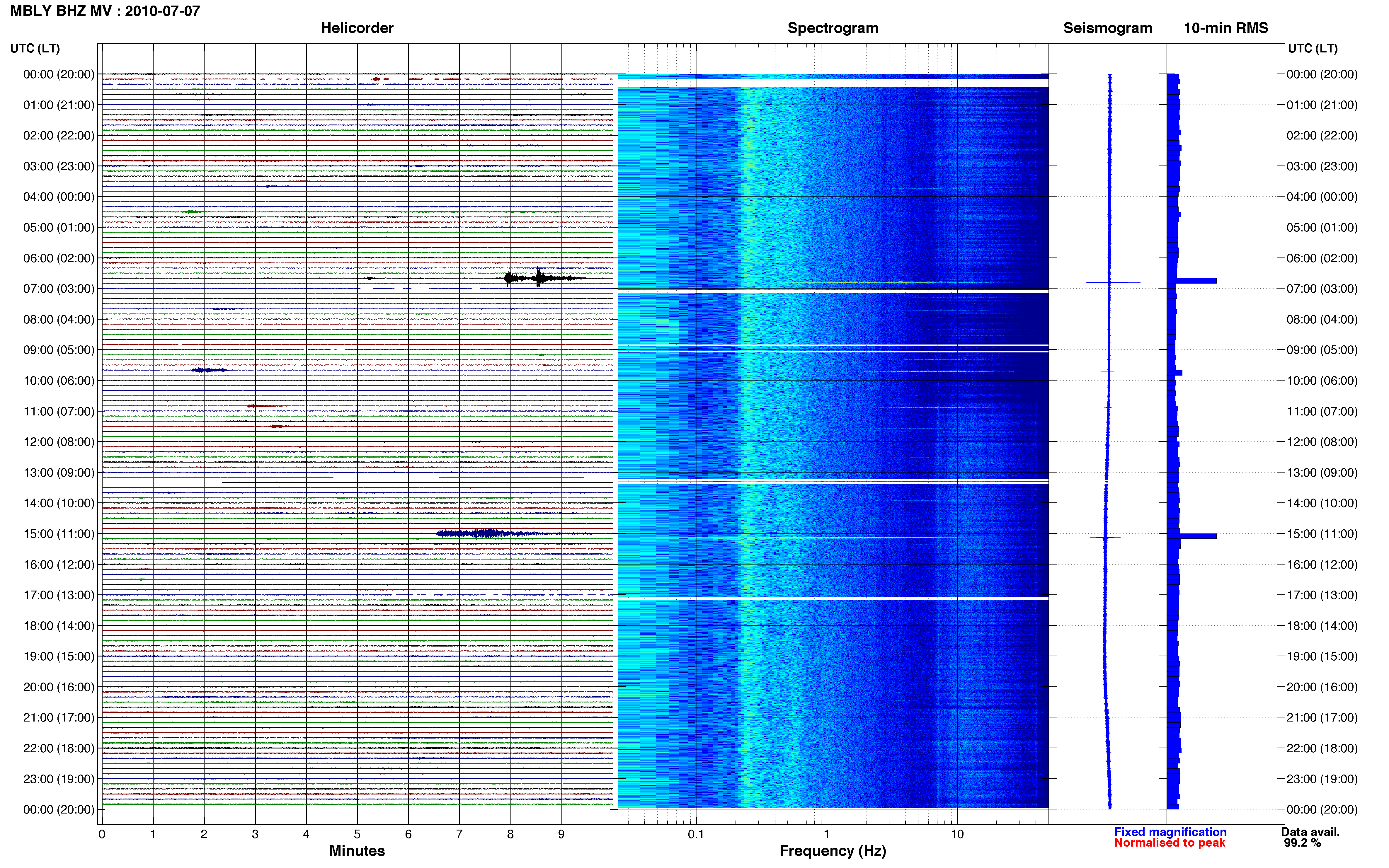
Task: Select the right-axis time label 20:00 (16:00)
Action: tap(1322, 687)
